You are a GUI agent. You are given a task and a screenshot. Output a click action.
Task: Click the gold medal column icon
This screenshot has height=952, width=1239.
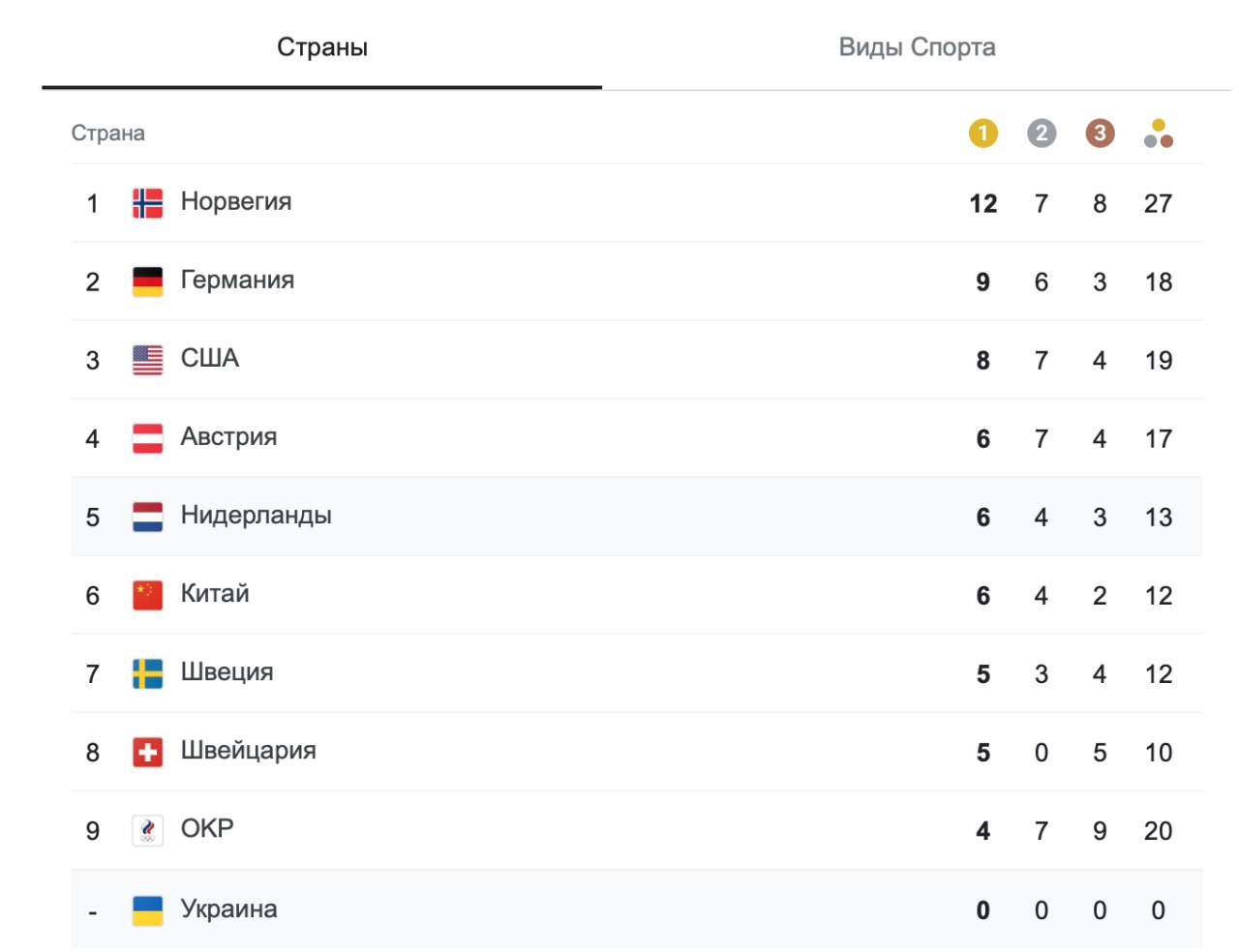pos(982,134)
